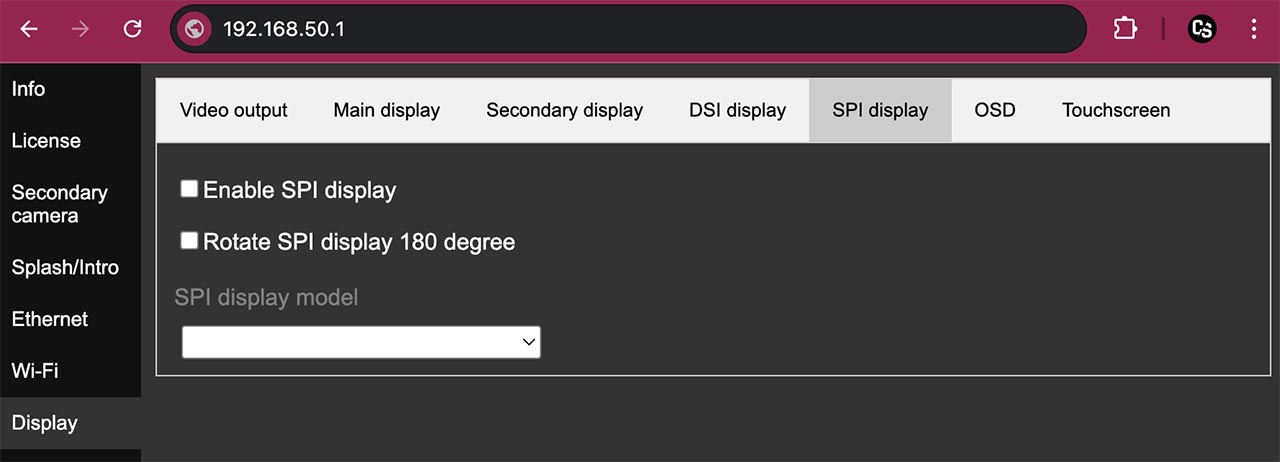This screenshot has width=1280, height=462.
Task: Open the Secondary display tab
Action: pyautogui.click(x=565, y=110)
